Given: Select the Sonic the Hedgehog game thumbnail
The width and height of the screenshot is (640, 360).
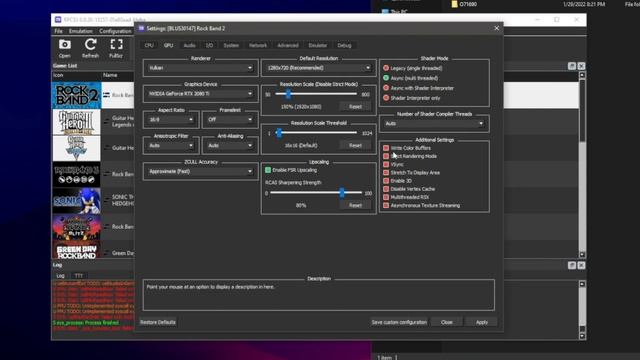Looking at the screenshot, I should (76, 200).
